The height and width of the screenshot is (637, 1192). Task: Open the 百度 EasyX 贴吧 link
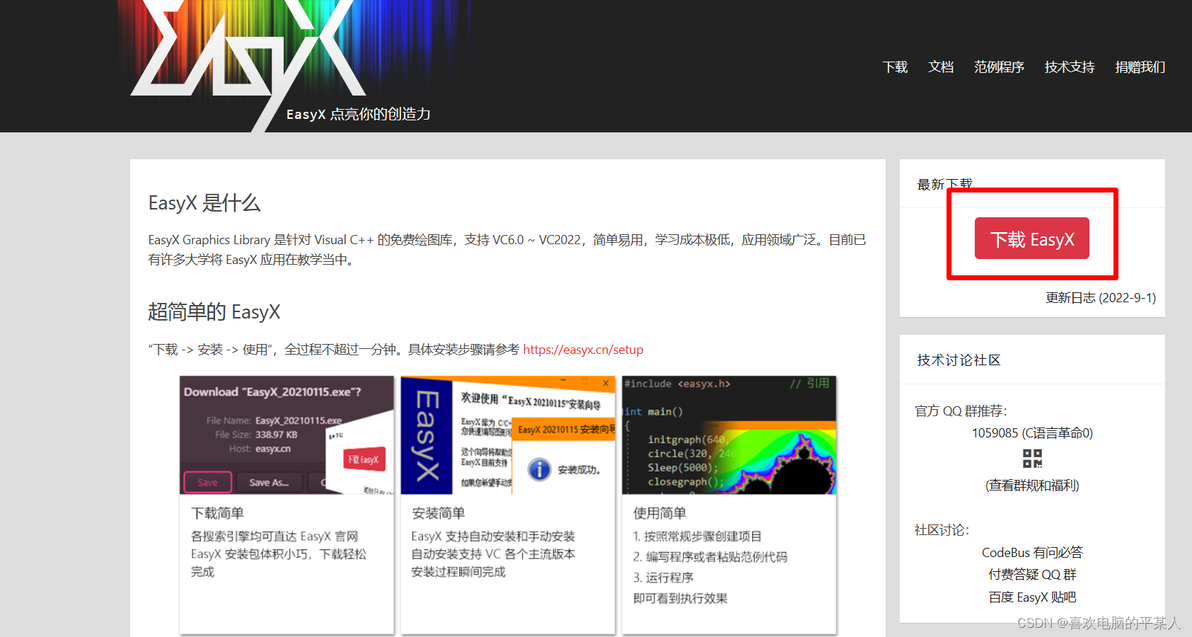point(1032,597)
